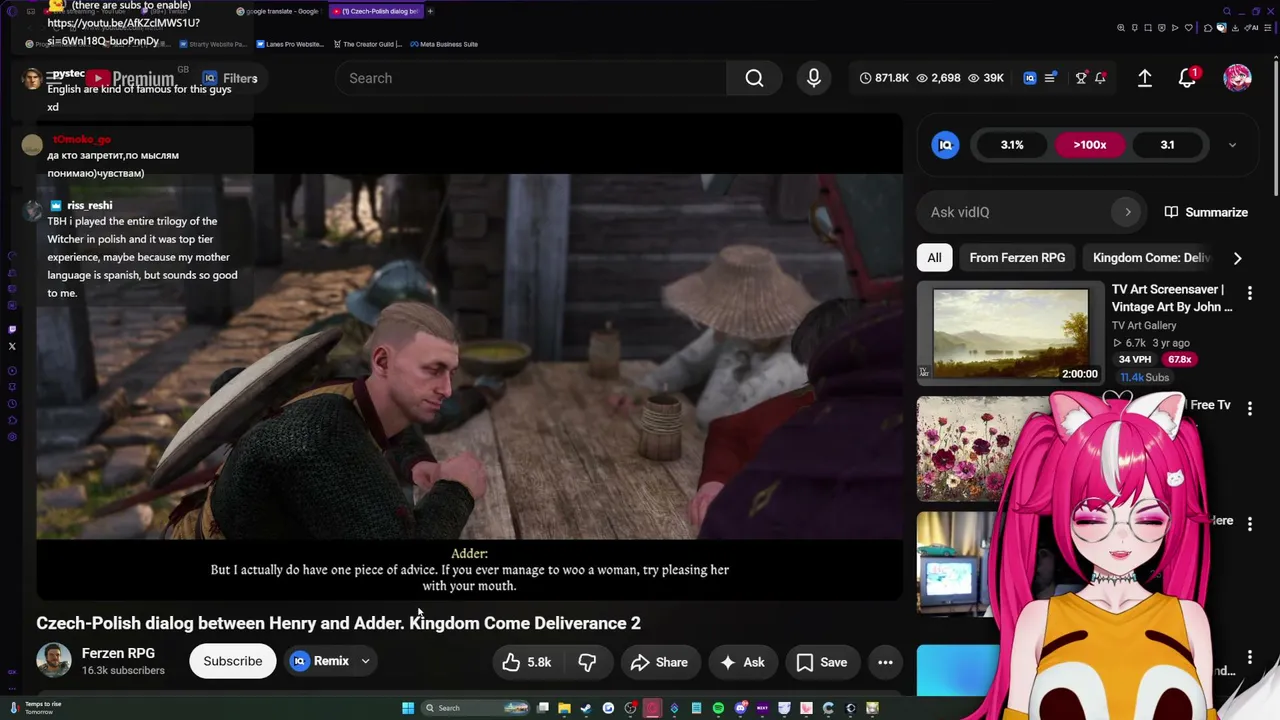
Task: Click the riss_reshi chat username
Action: coord(89,205)
